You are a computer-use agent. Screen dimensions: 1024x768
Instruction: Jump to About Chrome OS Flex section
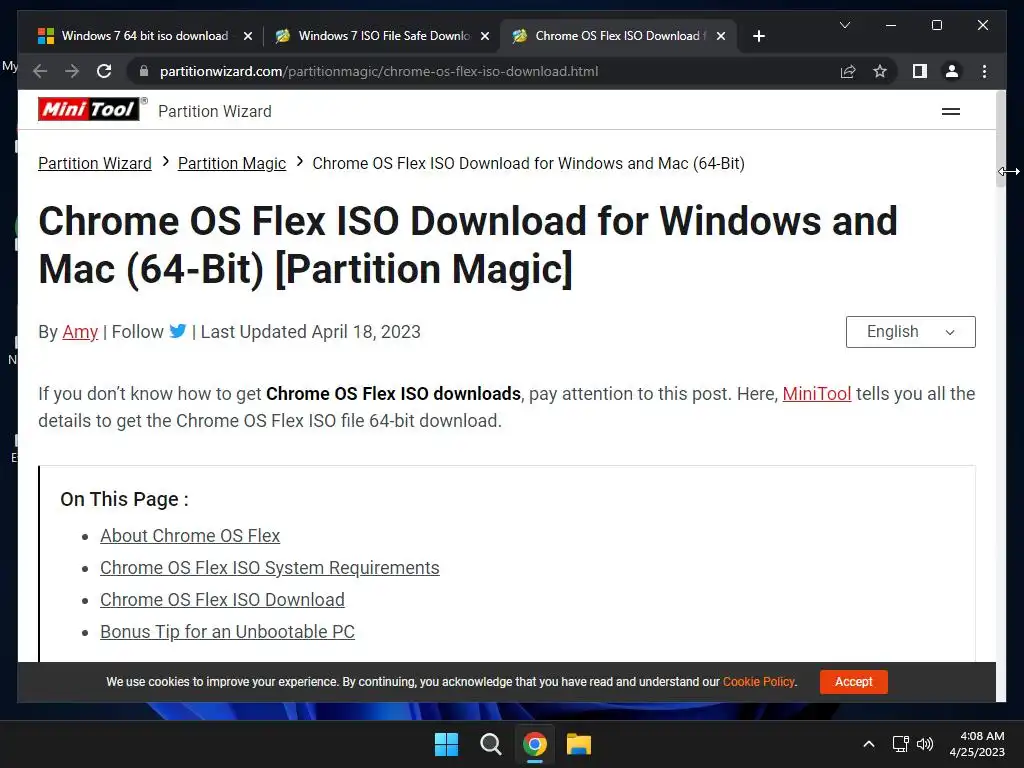(190, 536)
